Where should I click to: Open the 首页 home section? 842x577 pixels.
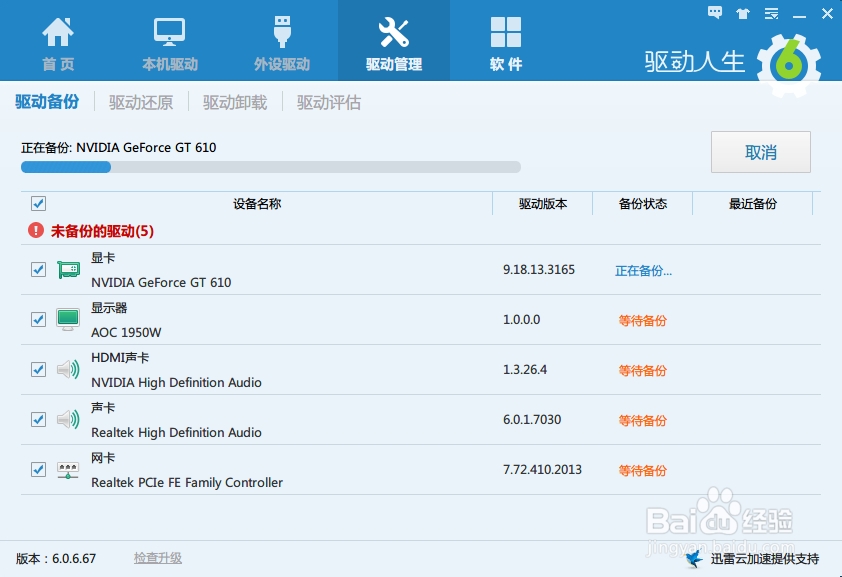(58, 44)
